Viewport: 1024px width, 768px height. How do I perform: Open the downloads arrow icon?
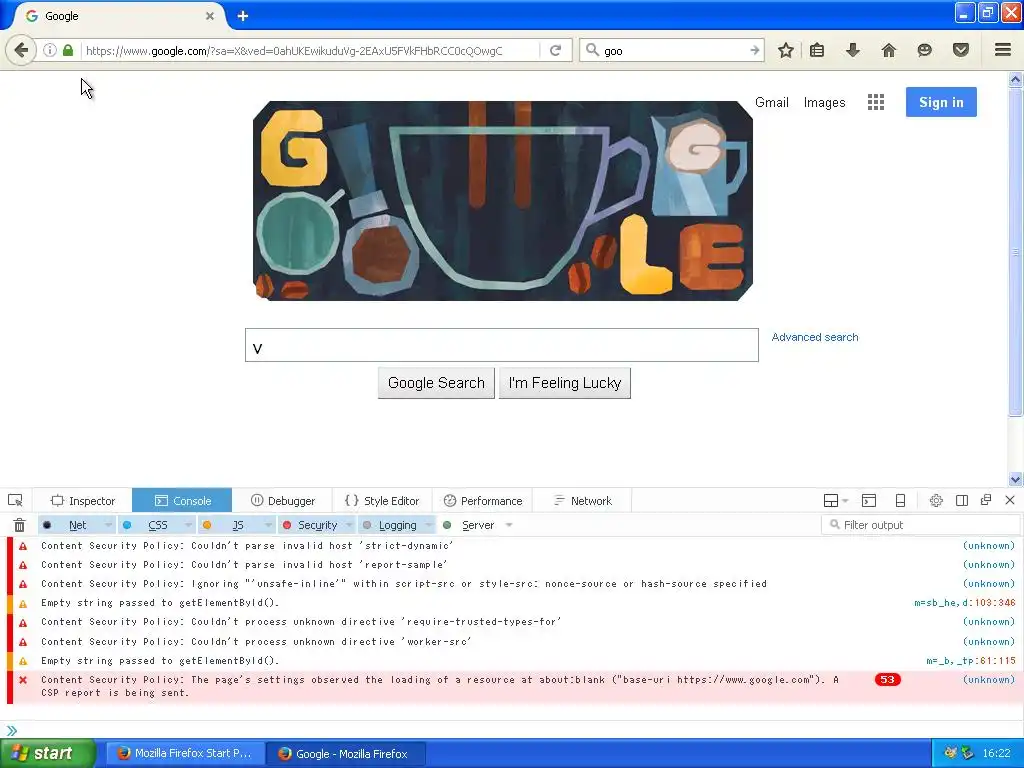tap(852, 50)
